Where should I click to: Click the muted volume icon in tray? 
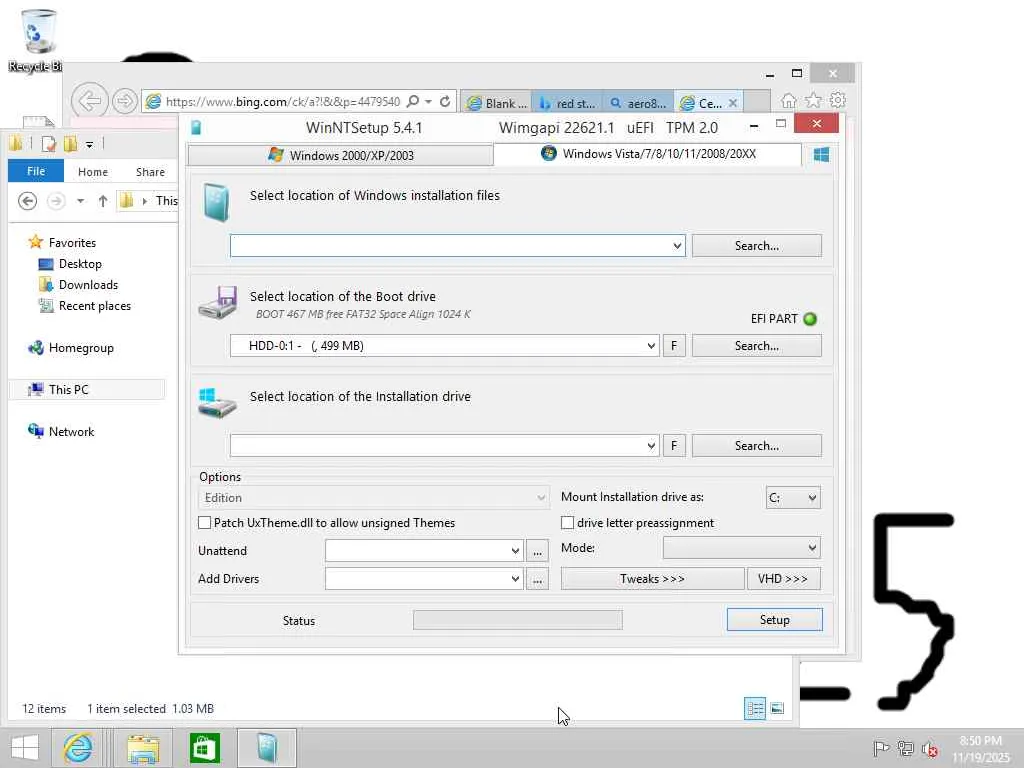929,749
